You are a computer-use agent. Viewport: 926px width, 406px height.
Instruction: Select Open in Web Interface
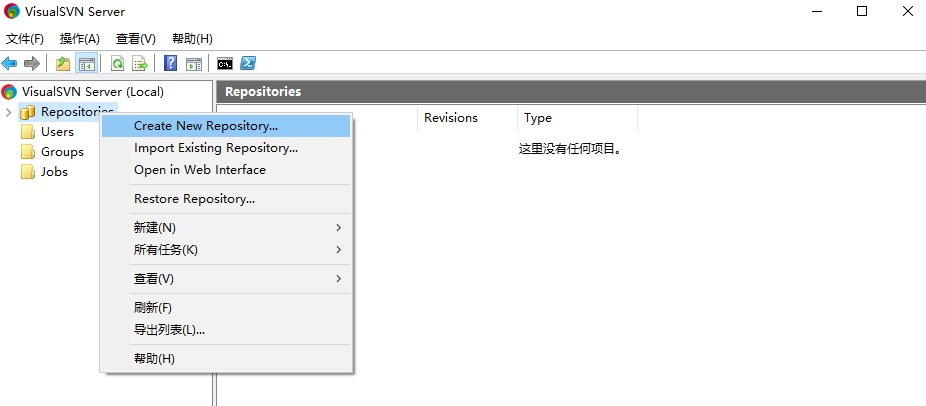226,170
